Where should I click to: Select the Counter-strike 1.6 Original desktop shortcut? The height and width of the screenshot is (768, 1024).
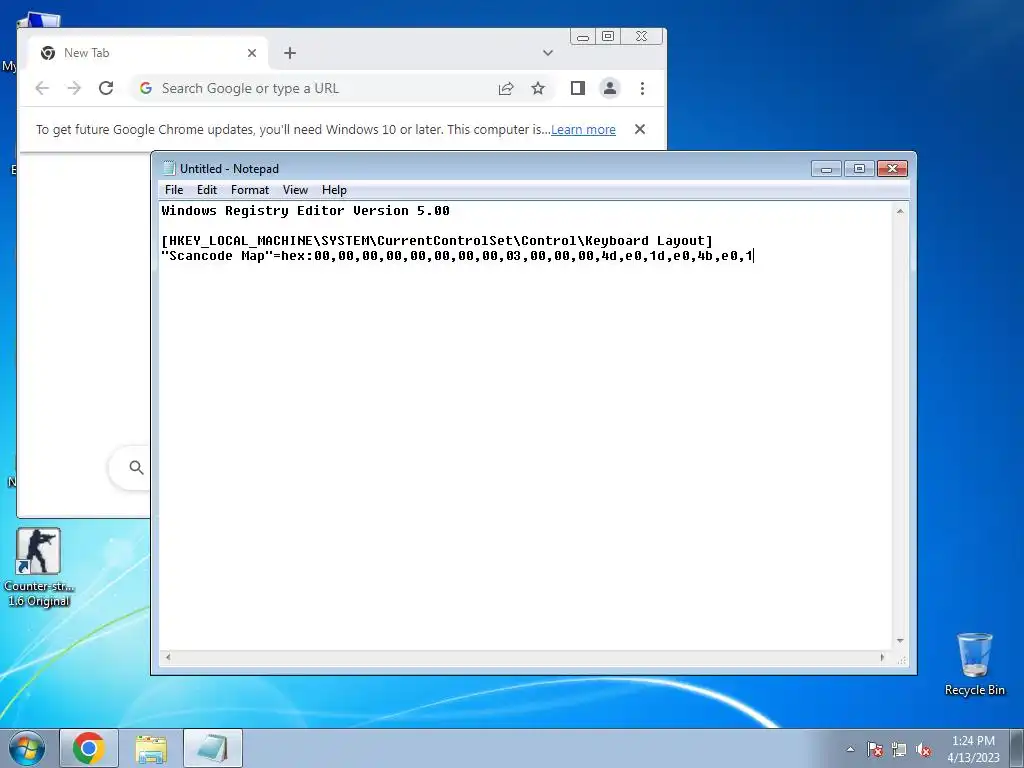[x=39, y=568]
